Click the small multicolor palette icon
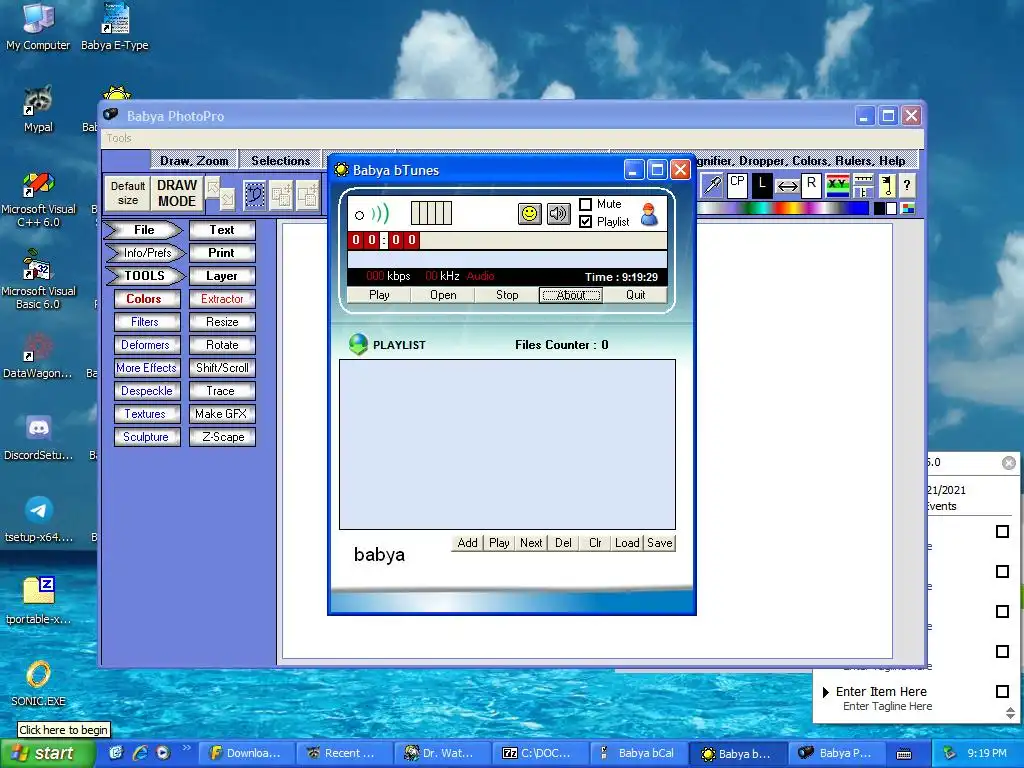This screenshot has width=1024, height=768. coord(908,208)
